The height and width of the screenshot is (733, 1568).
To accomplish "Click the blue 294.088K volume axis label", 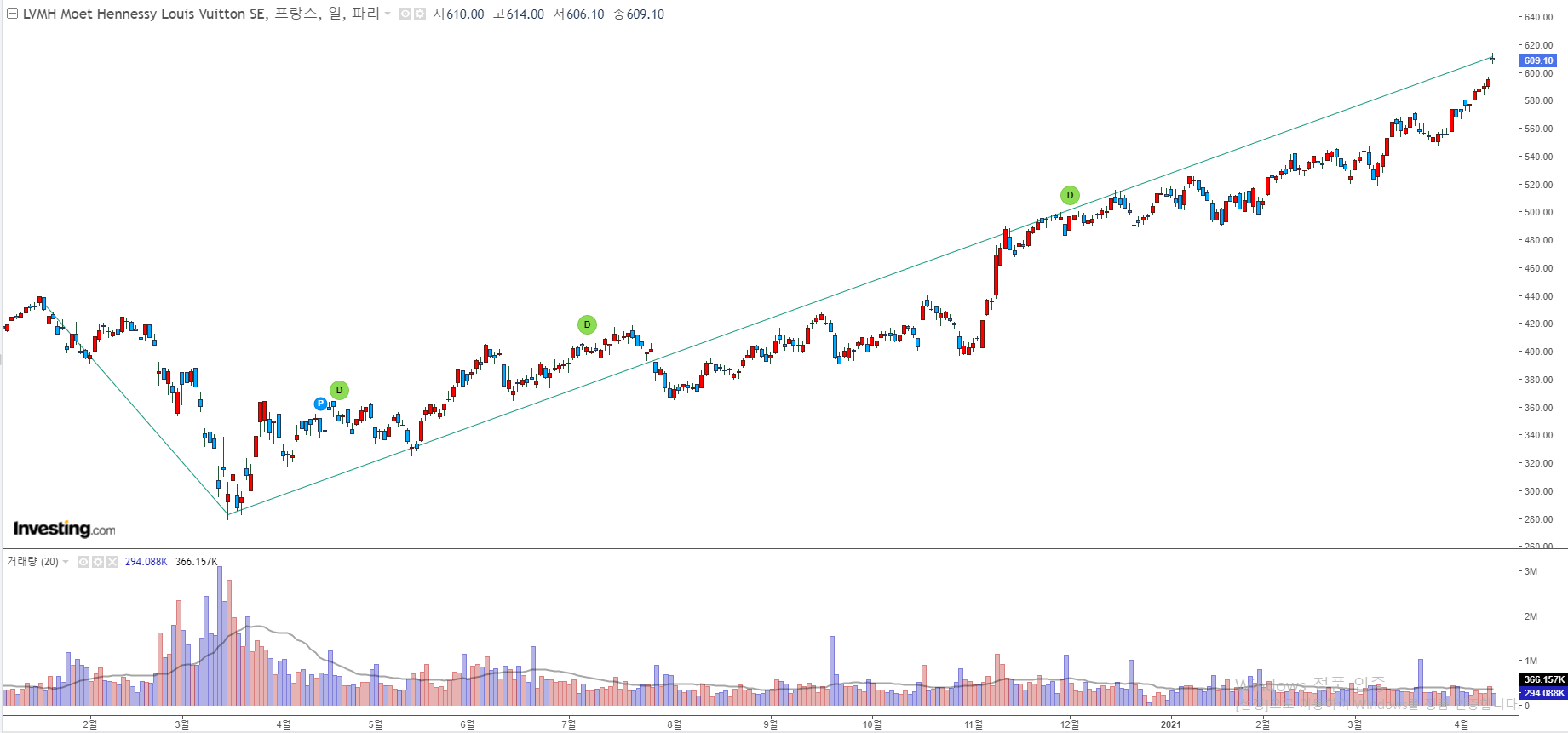I will pos(1544,693).
